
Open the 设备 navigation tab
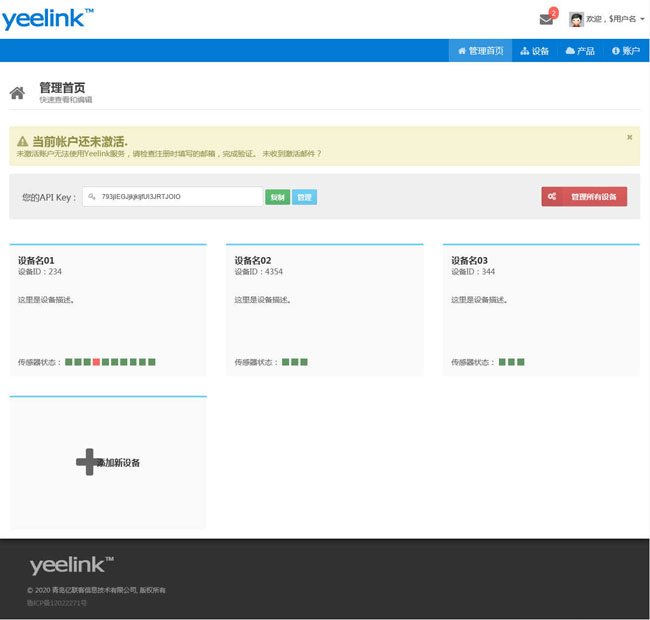point(534,51)
